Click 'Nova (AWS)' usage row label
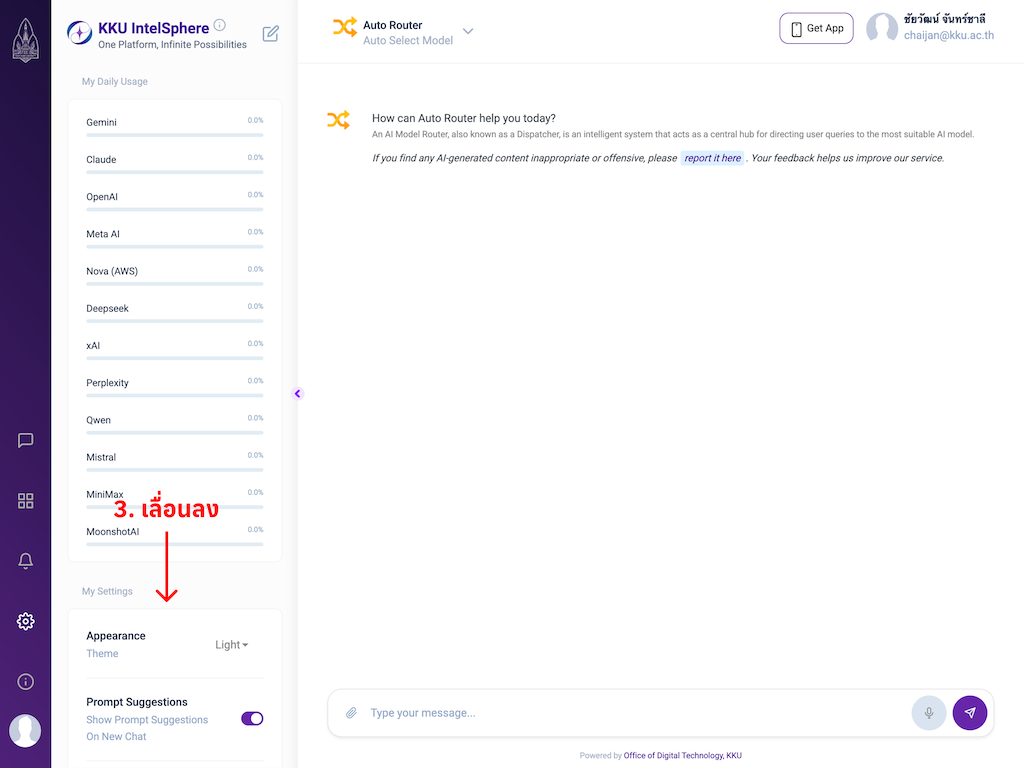 click(112, 271)
